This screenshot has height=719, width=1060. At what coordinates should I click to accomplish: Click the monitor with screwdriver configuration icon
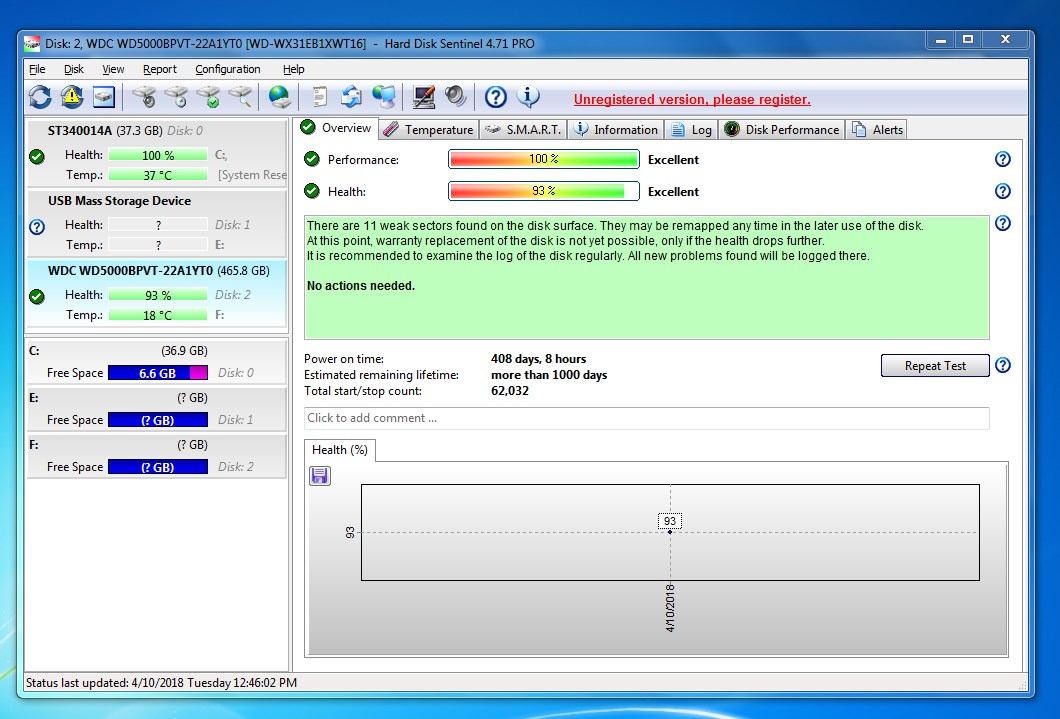click(424, 97)
